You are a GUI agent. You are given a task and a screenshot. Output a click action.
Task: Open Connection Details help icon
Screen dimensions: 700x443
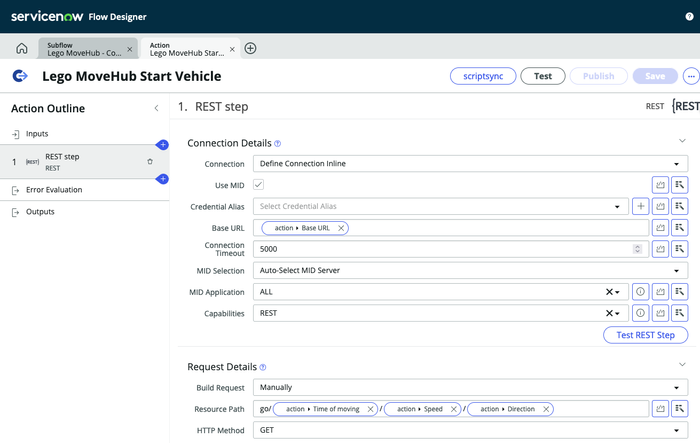[x=277, y=143]
